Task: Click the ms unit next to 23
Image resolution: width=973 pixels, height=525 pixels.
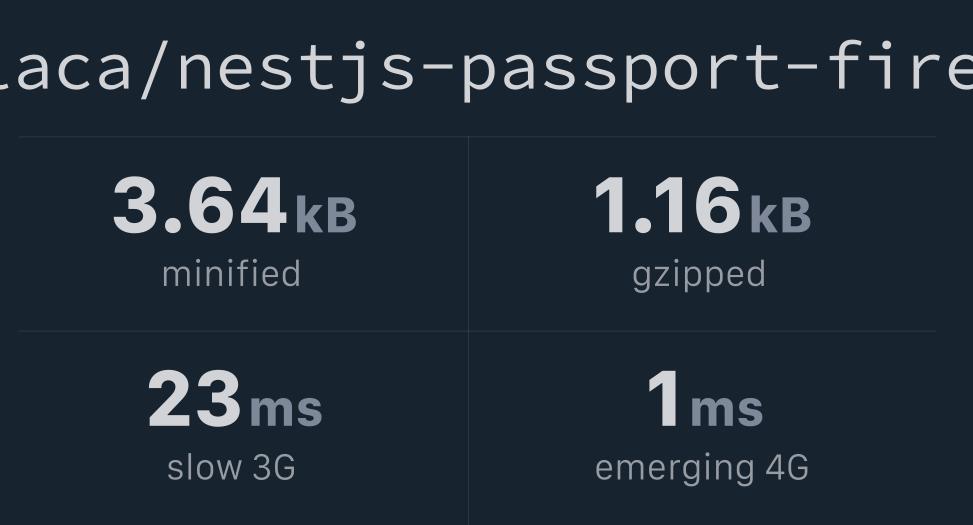Action: (x=286, y=410)
